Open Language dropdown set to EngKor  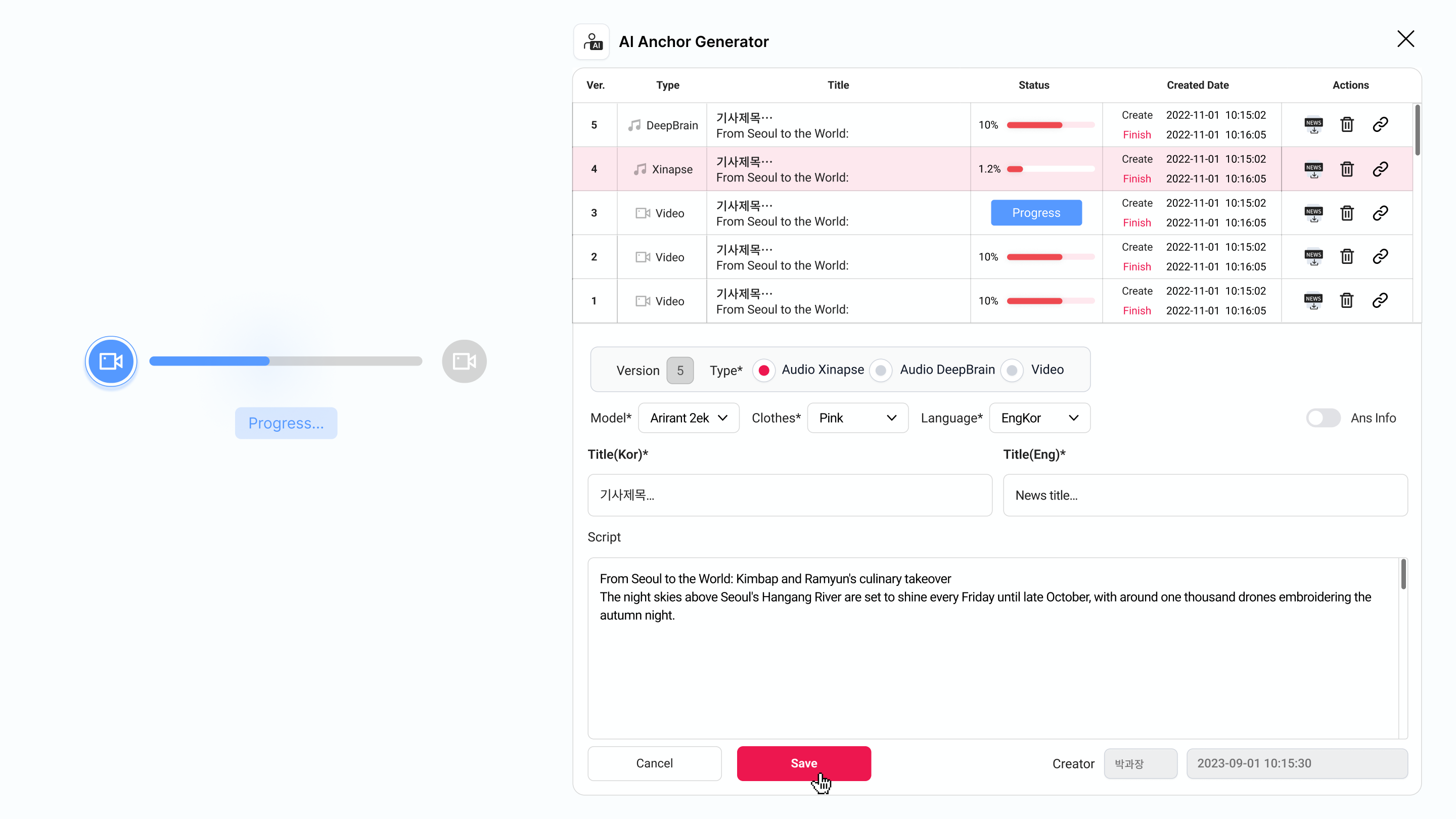tap(1039, 418)
